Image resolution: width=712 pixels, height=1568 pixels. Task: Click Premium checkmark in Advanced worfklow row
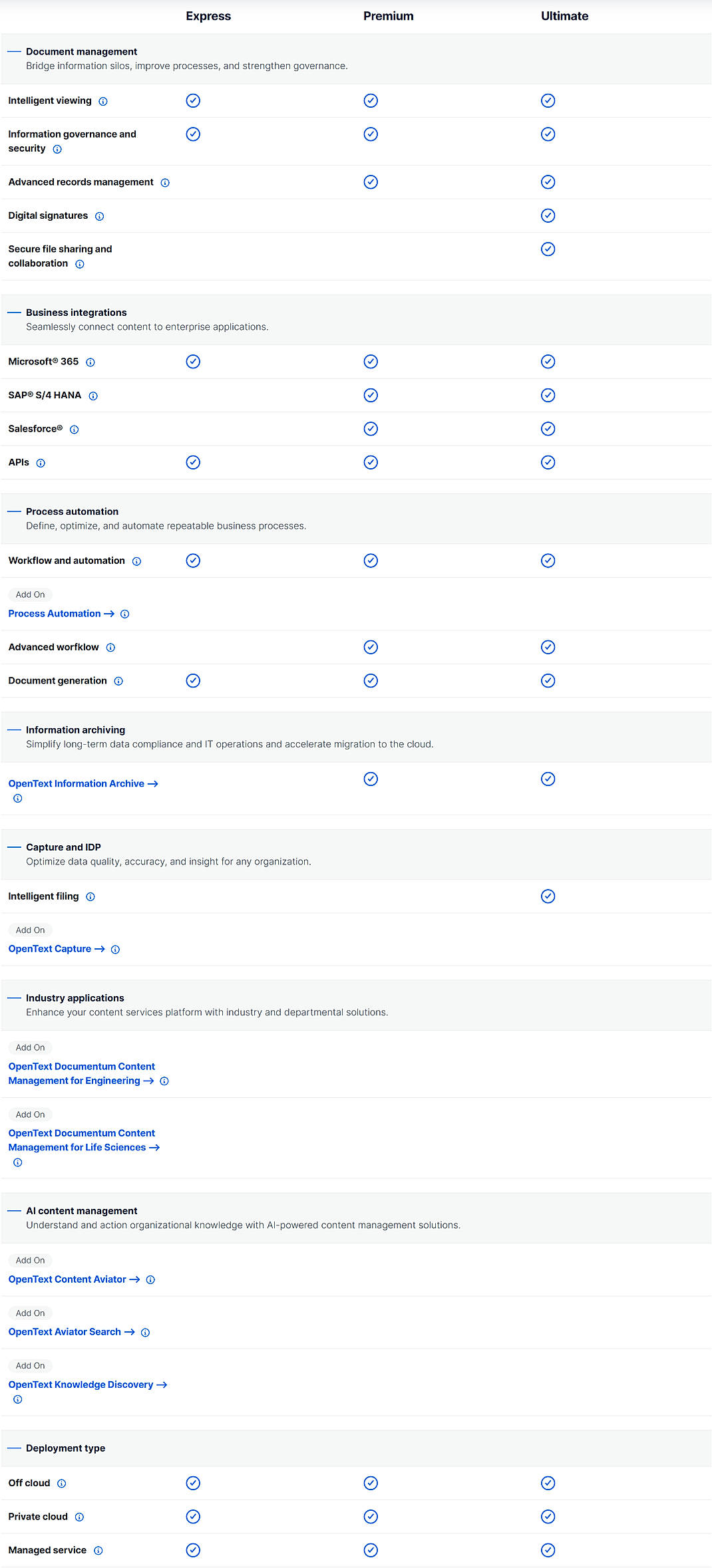pyautogui.click(x=371, y=647)
